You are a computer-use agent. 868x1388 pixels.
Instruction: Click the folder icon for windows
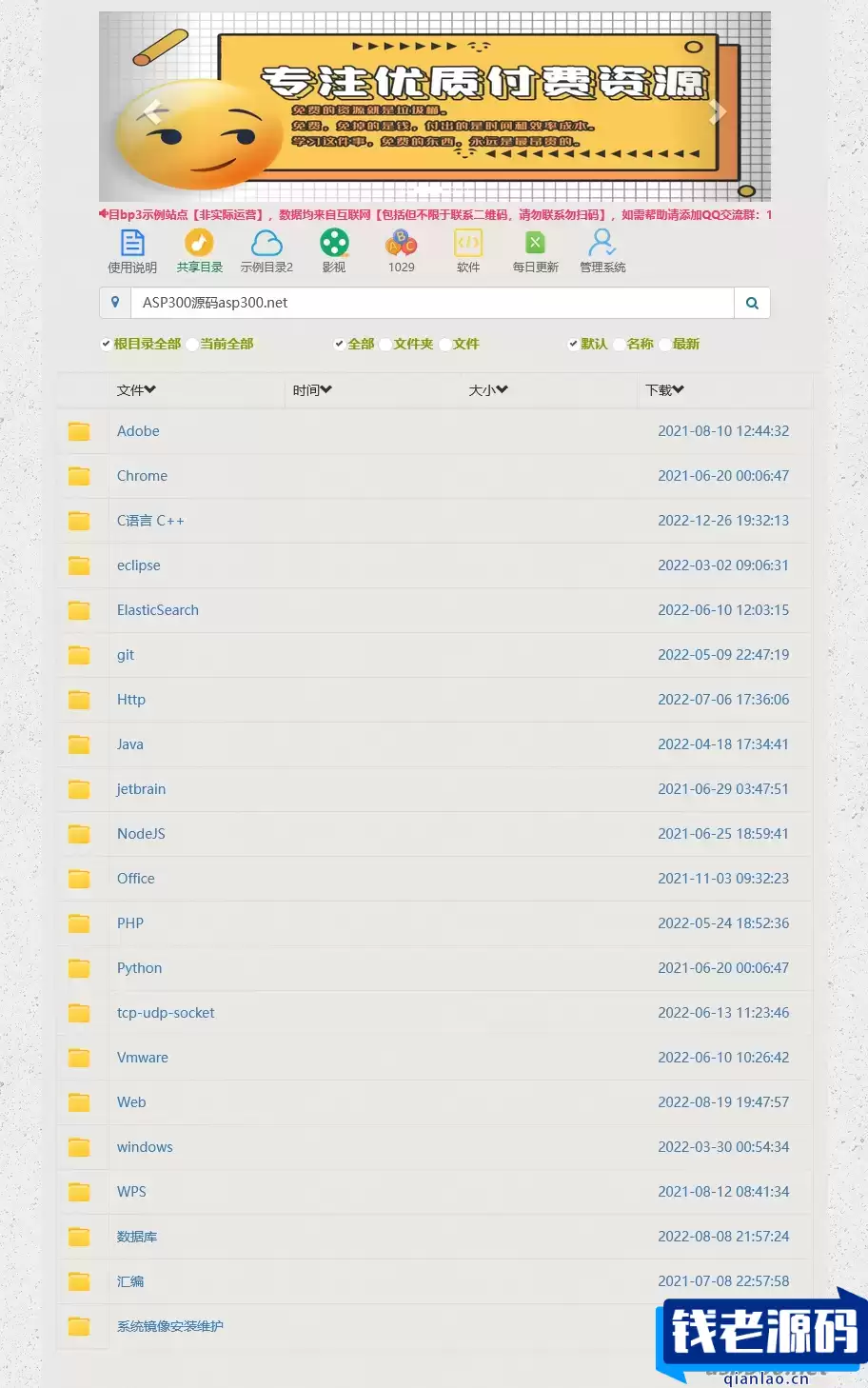pos(79,1147)
